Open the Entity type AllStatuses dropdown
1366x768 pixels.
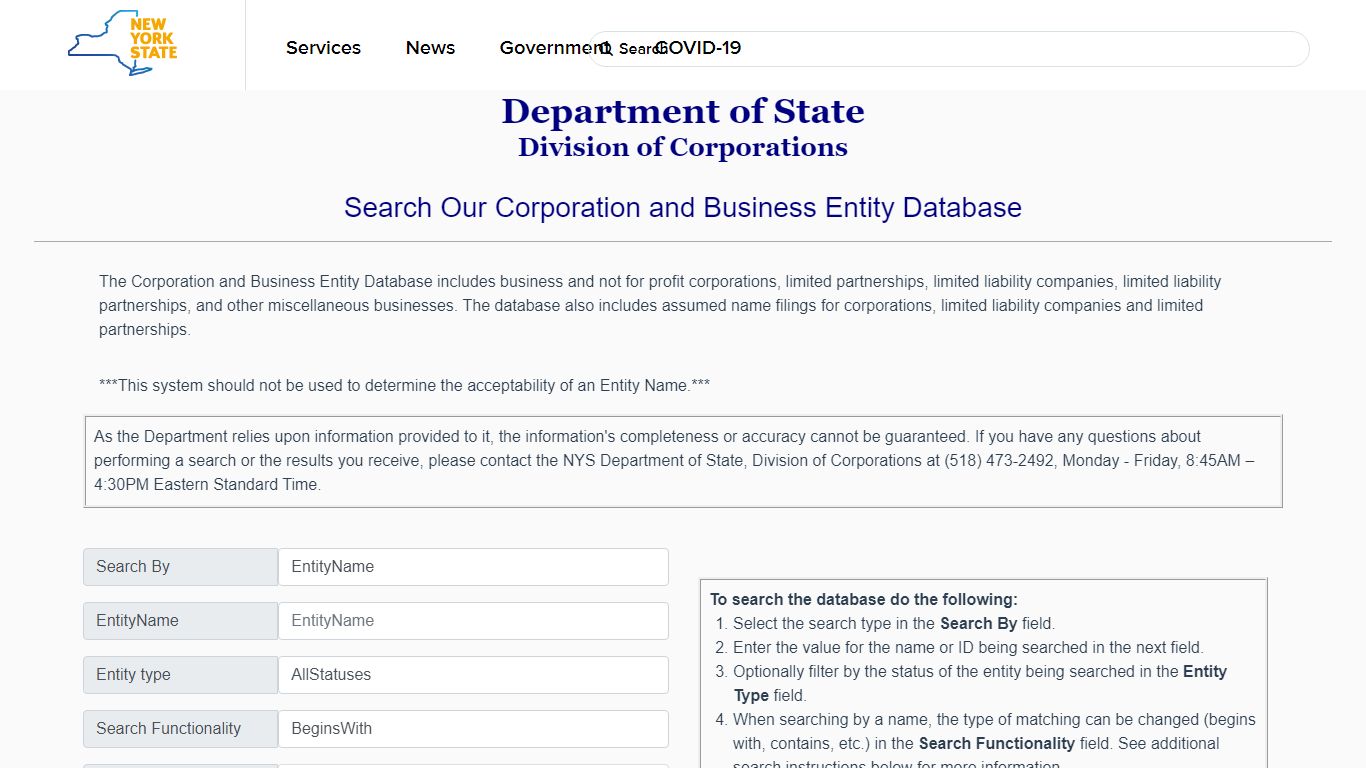coord(473,675)
